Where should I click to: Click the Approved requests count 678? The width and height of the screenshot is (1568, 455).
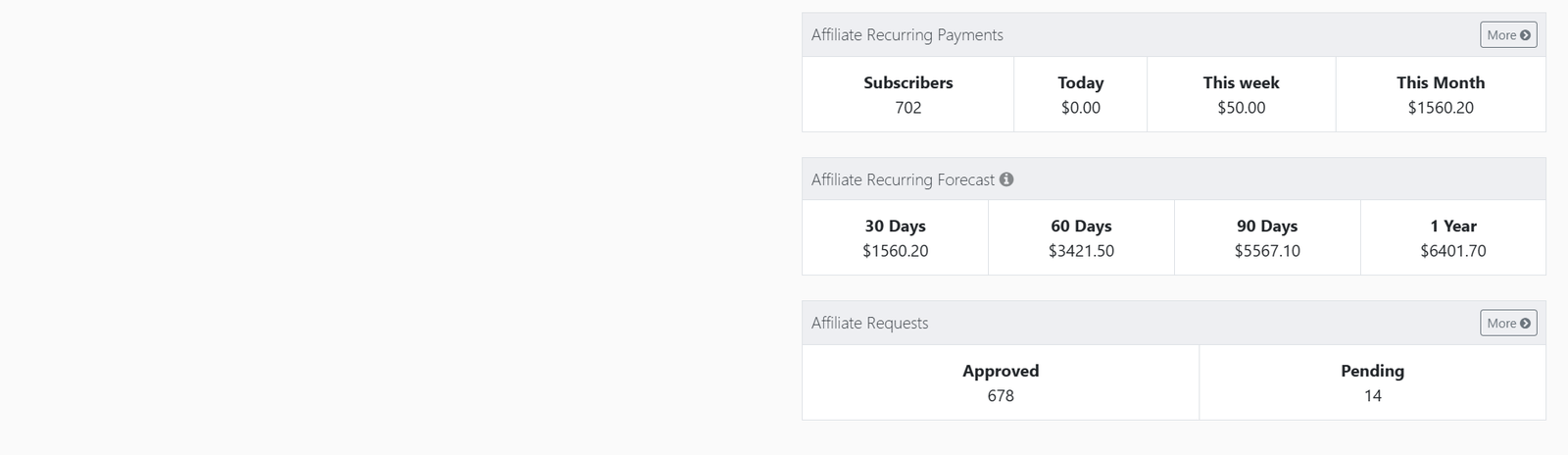pos(1001,396)
